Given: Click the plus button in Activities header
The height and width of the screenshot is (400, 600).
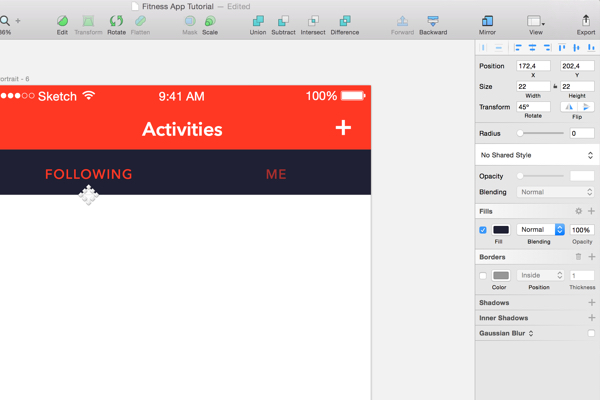Looking at the screenshot, I should [x=343, y=128].
